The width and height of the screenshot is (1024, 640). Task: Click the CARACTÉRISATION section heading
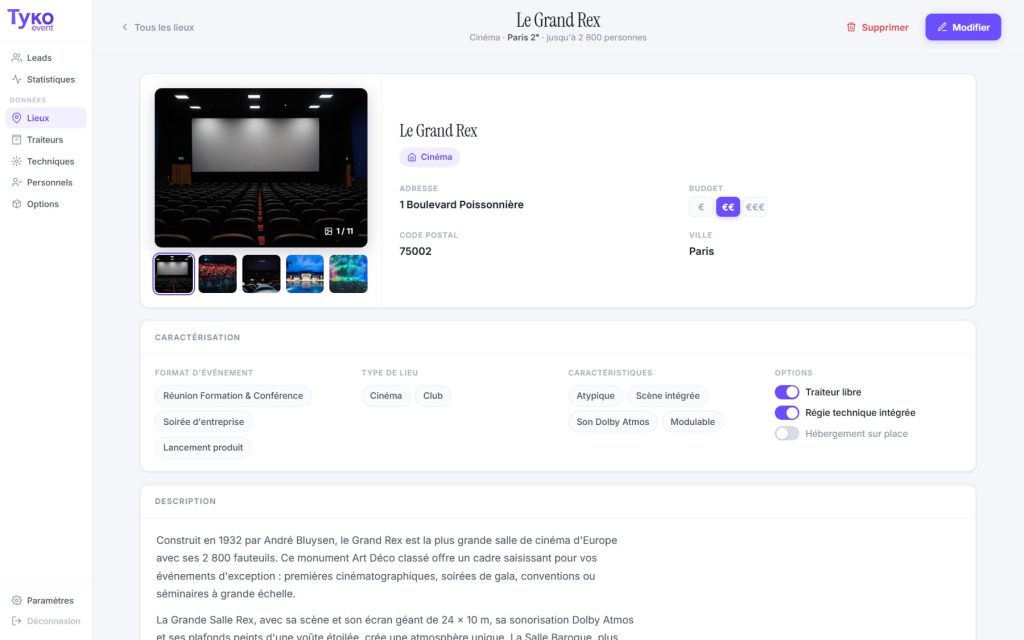pyautogui.click(x=197, y=338)
